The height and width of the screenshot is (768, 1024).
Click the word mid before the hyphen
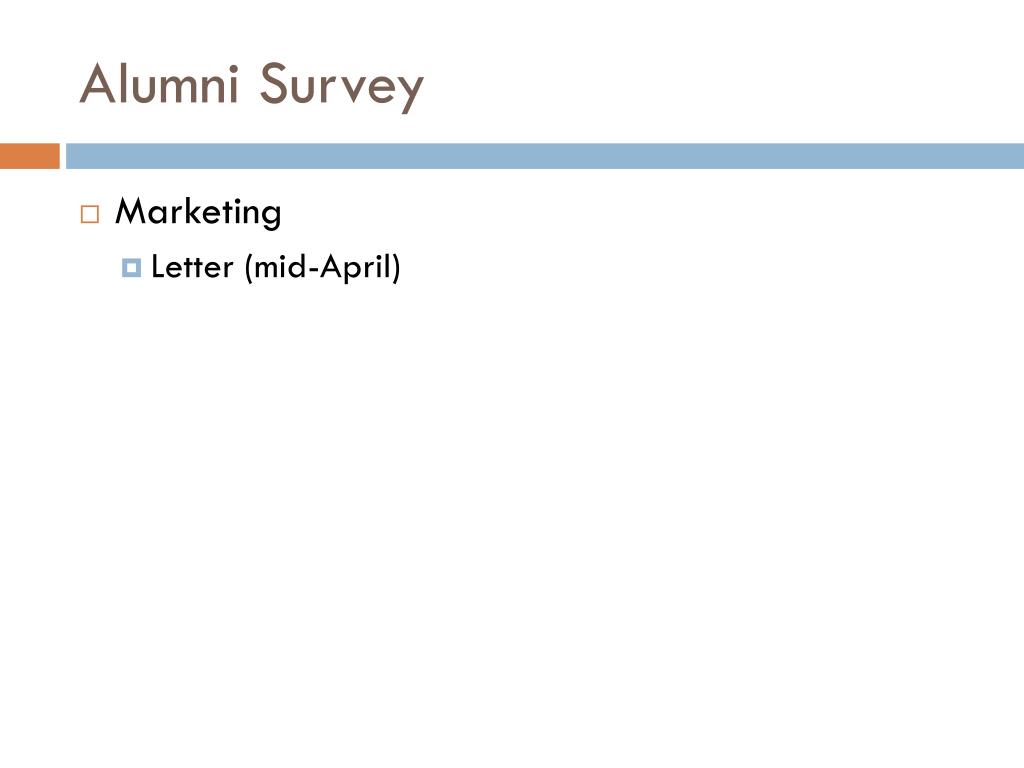pos(280,267)
